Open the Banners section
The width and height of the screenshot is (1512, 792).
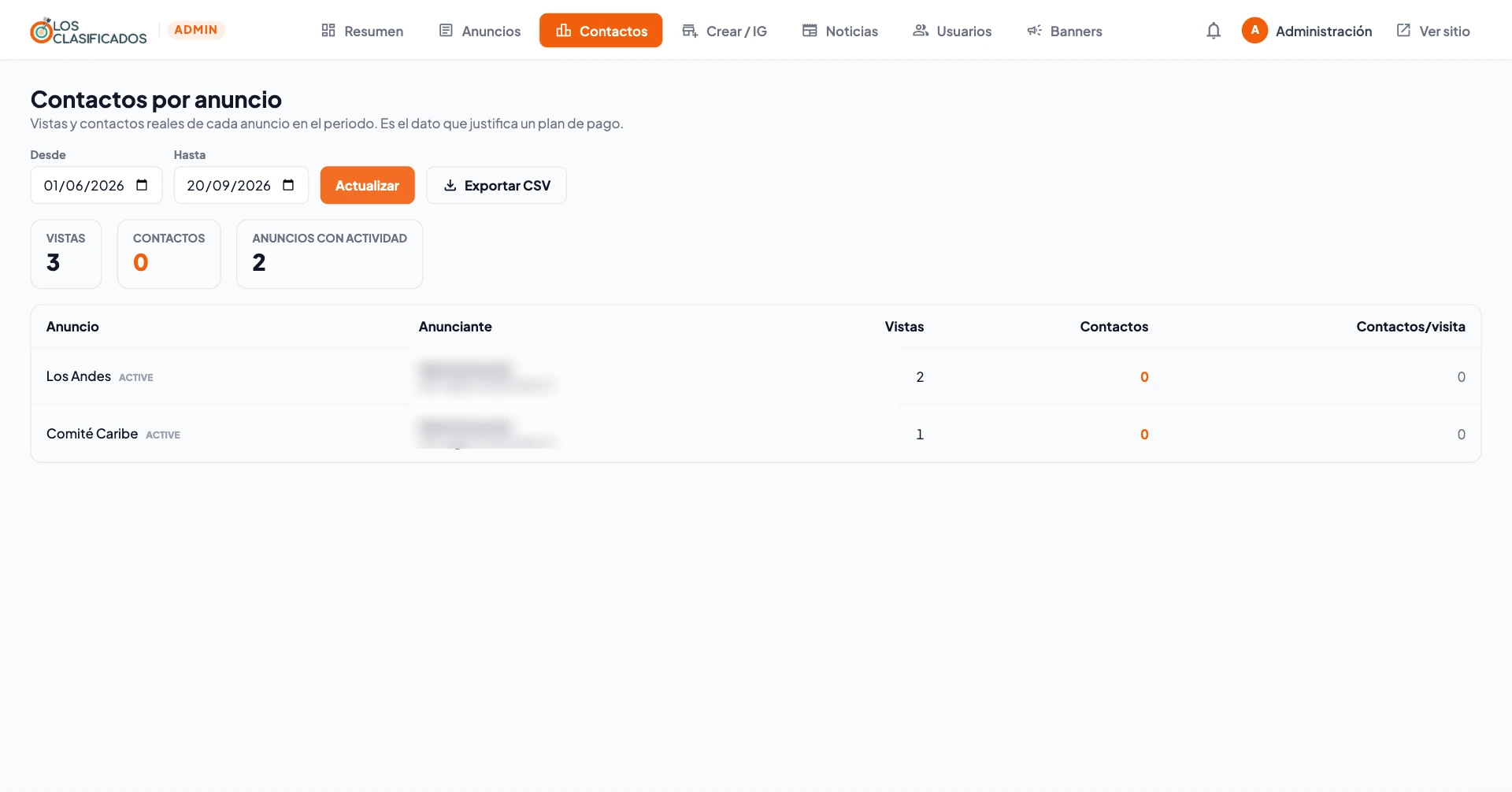click(1065, 31)
